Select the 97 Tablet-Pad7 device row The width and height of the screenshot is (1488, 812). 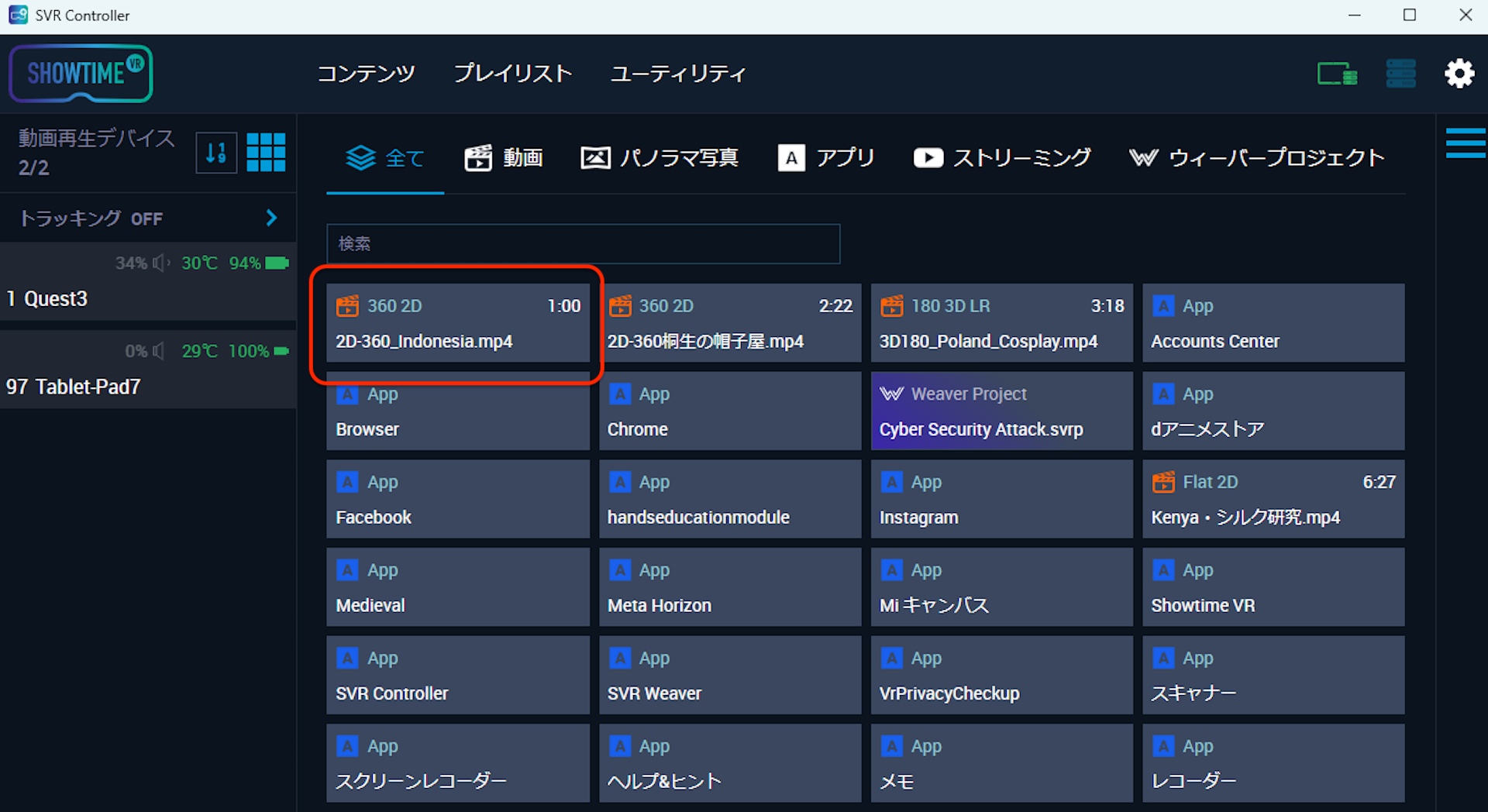(x=148, y=370)
